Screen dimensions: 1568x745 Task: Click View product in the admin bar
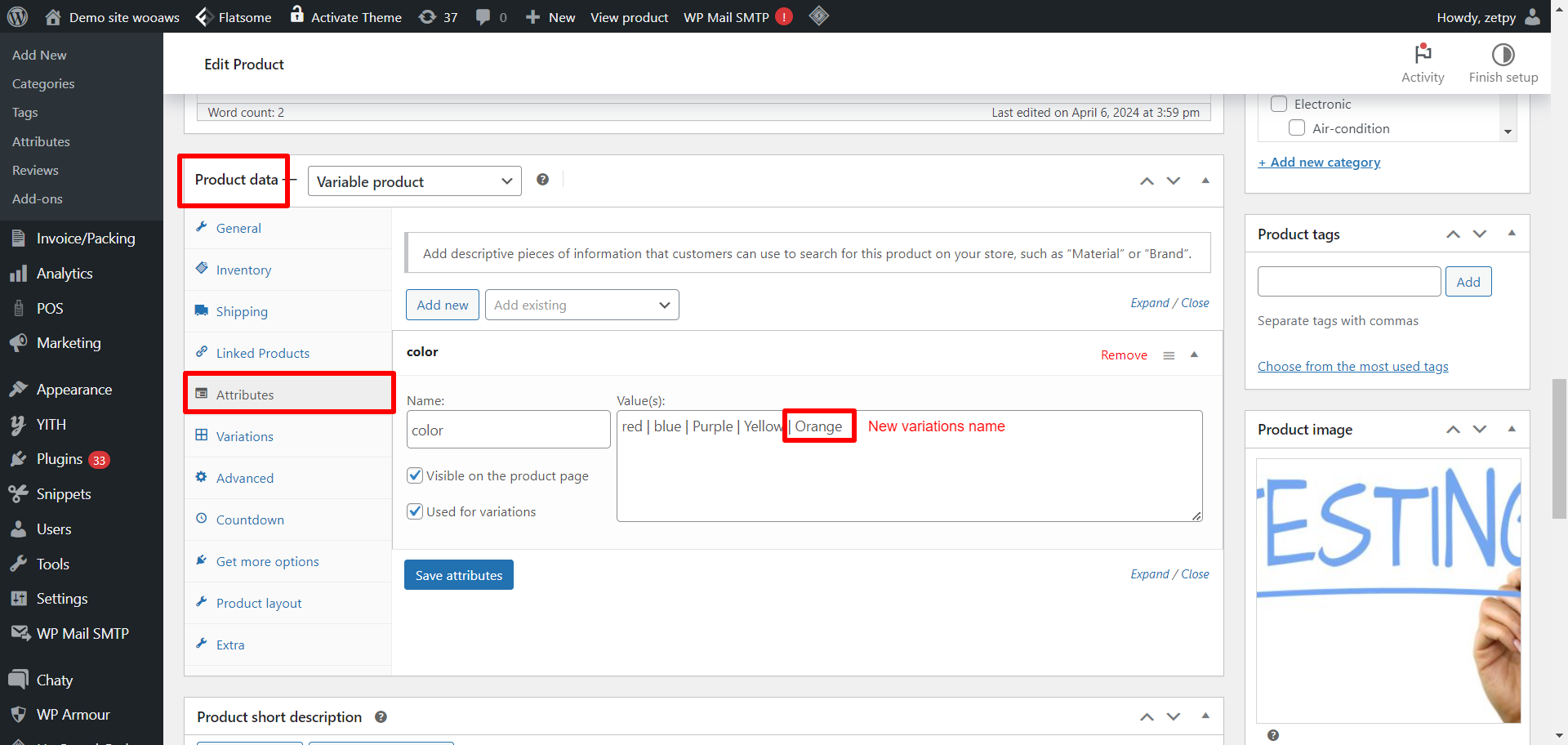pos(629,17)
